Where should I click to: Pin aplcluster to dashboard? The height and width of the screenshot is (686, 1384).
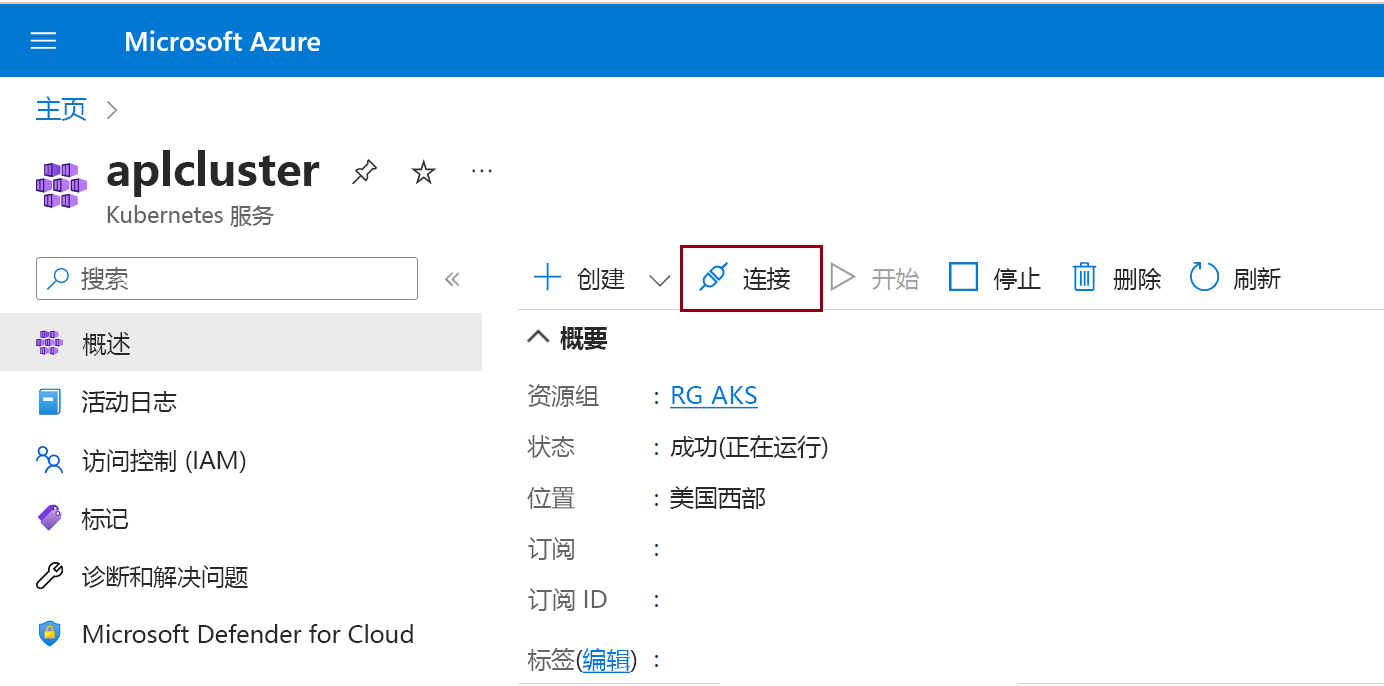(x=364, y=171)
